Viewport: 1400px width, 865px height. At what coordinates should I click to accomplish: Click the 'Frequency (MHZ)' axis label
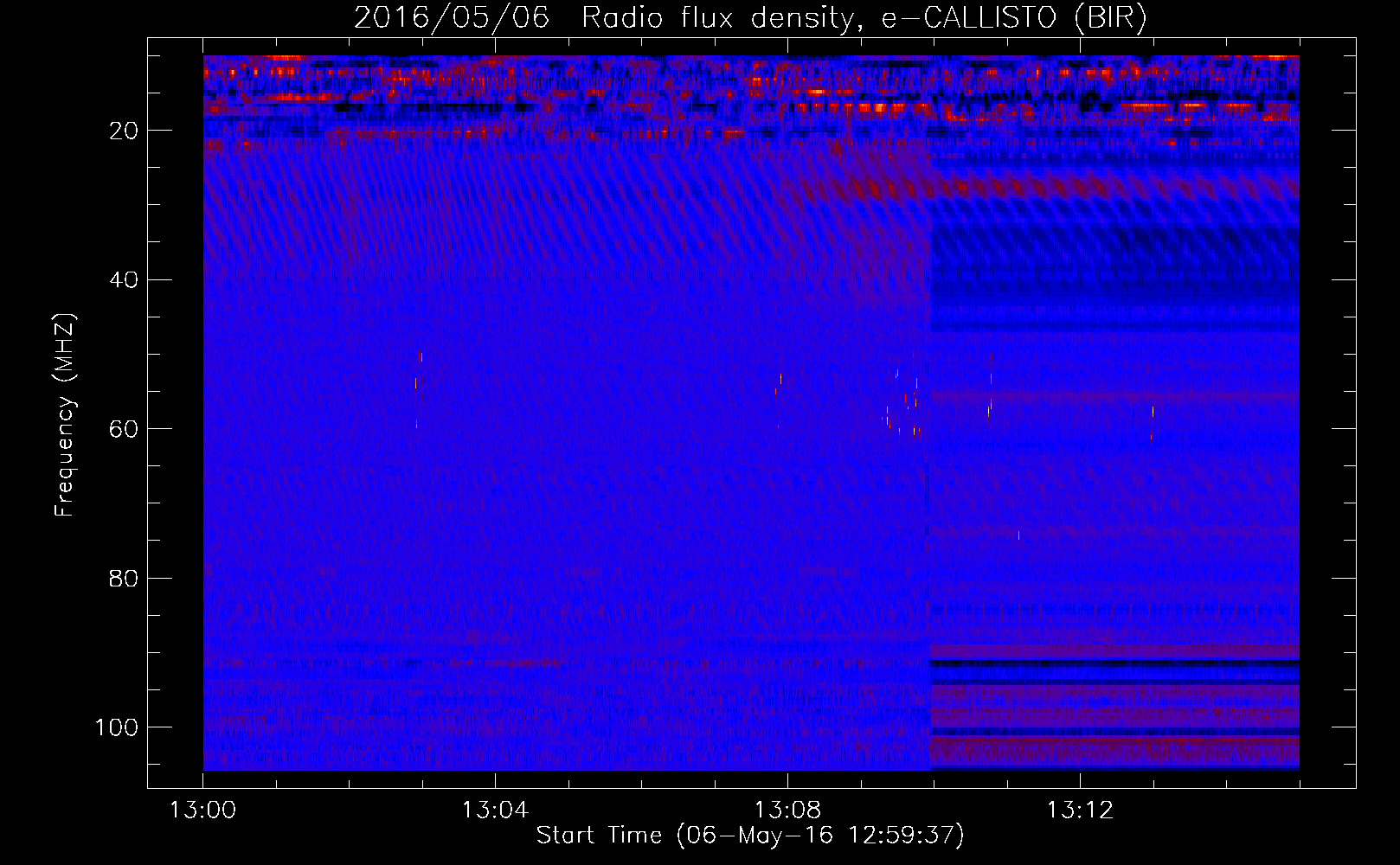click(65, 415)
